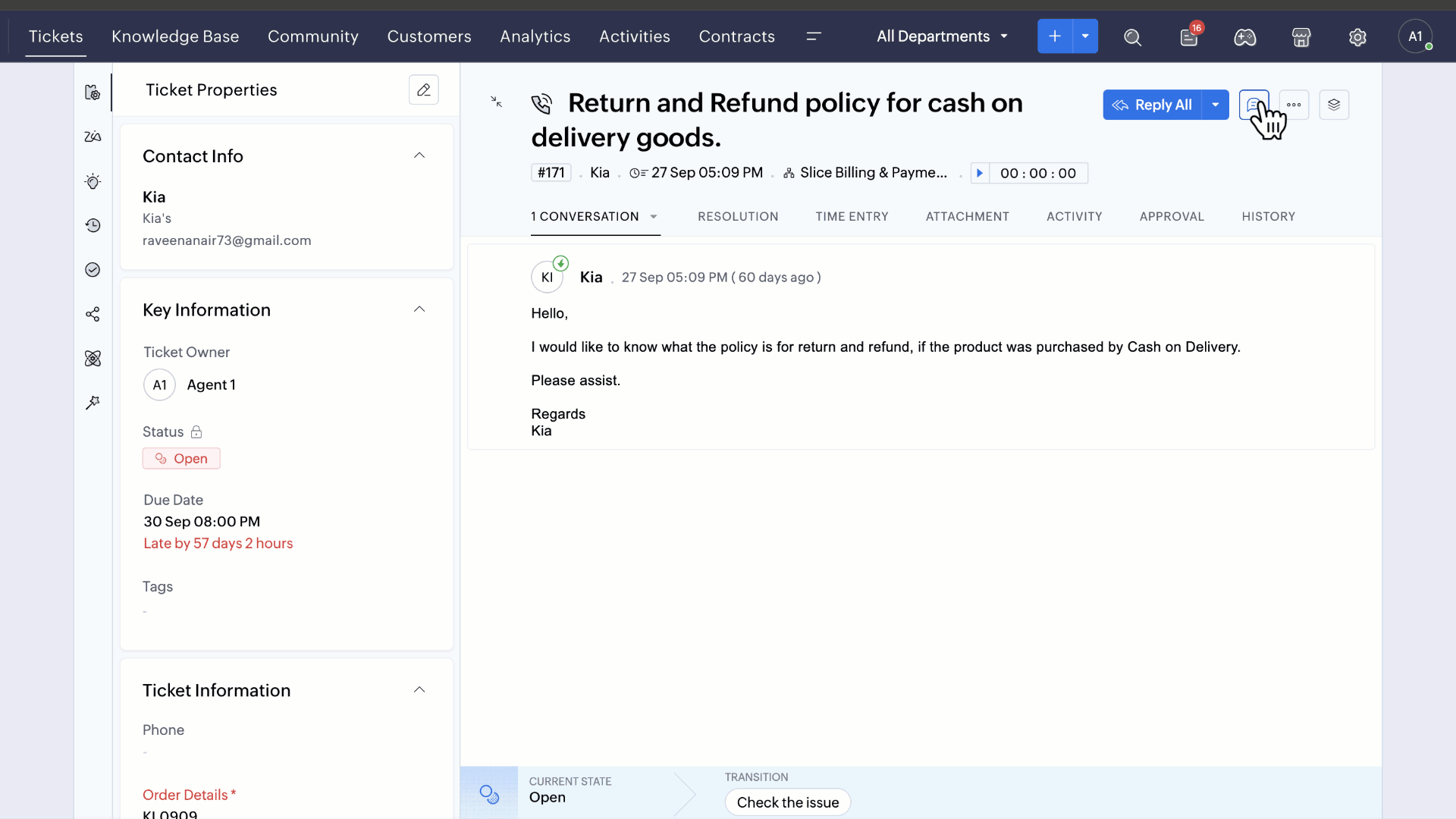Open the Attachment tab
This screenshot has height=819, width=1456.
click(967, 217)
